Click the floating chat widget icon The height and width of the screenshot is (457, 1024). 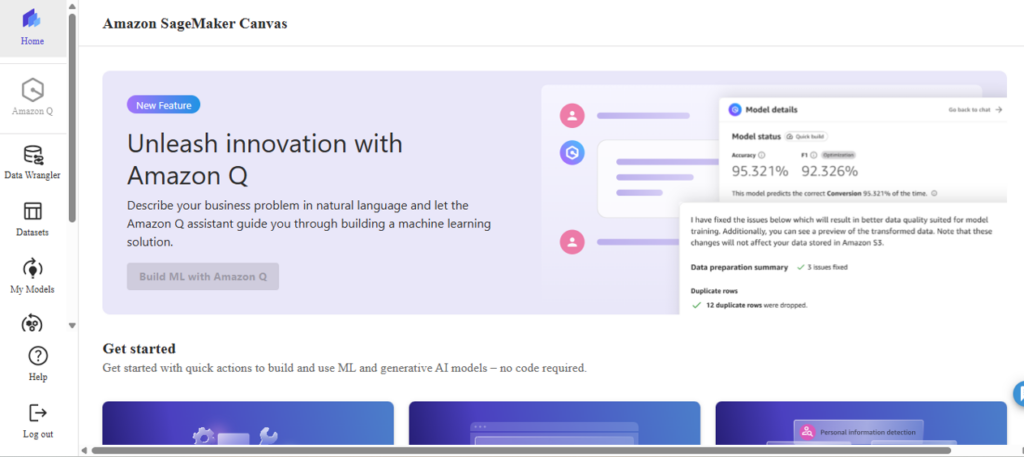click(x=1019, y=394)
